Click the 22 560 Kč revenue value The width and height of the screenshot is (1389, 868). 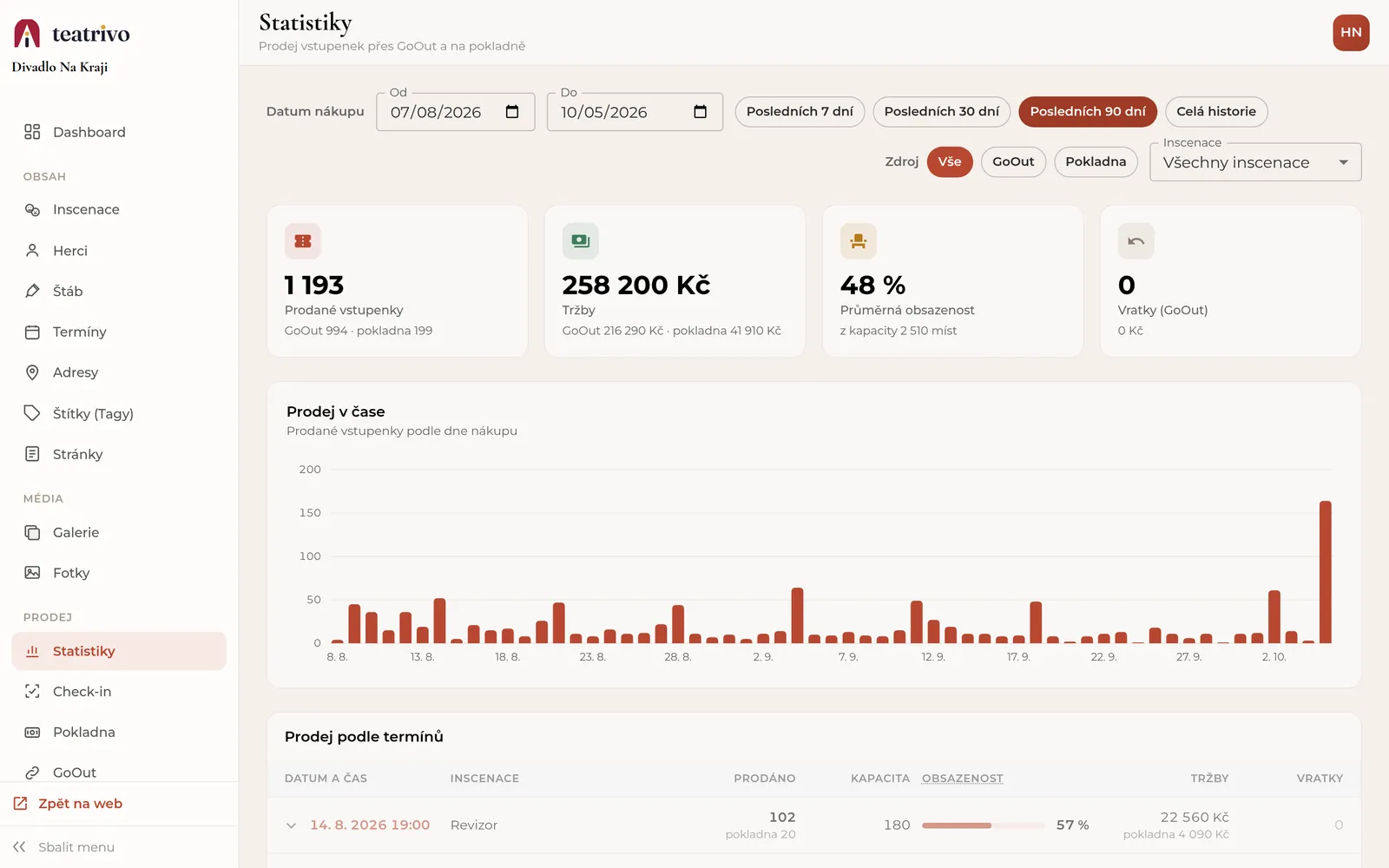click(x=1195, y=818)
